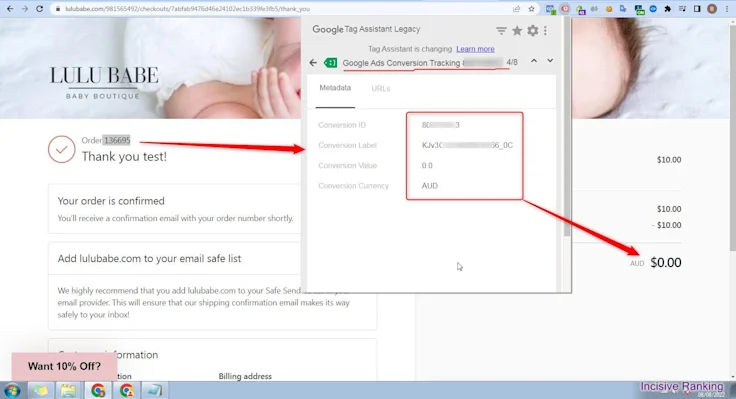Share this page via address bar icon
The width and height of the screenshot is (736, 399).
tap(516, 9)
